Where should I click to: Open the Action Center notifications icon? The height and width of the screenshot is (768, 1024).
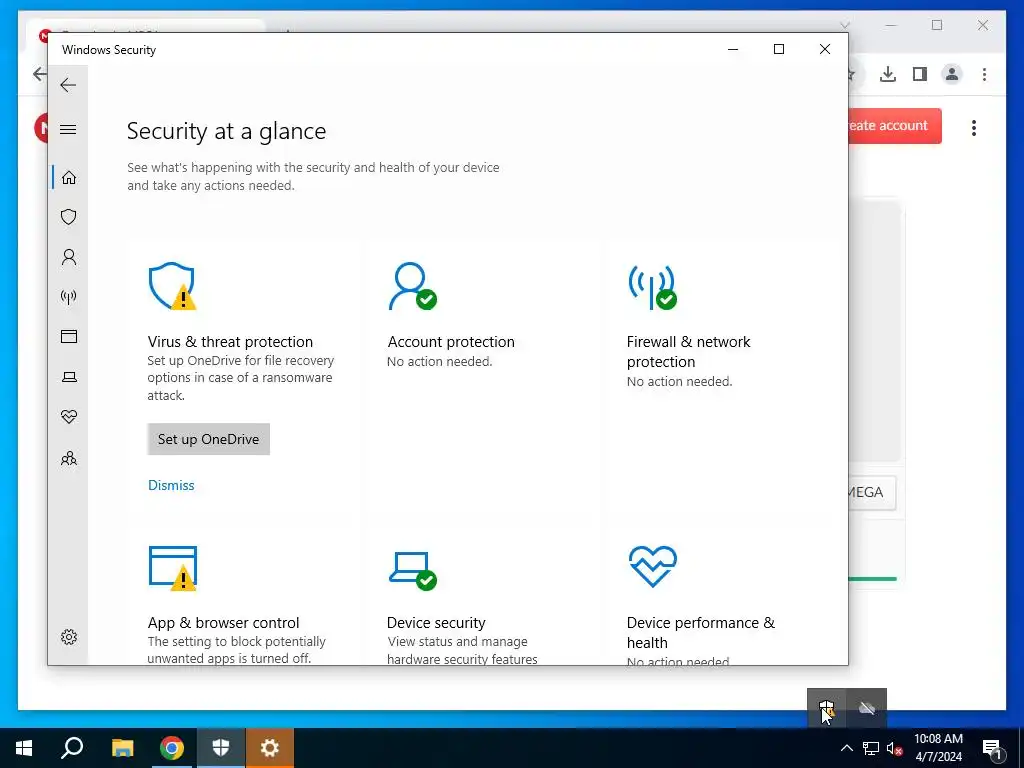coord(993,748)
